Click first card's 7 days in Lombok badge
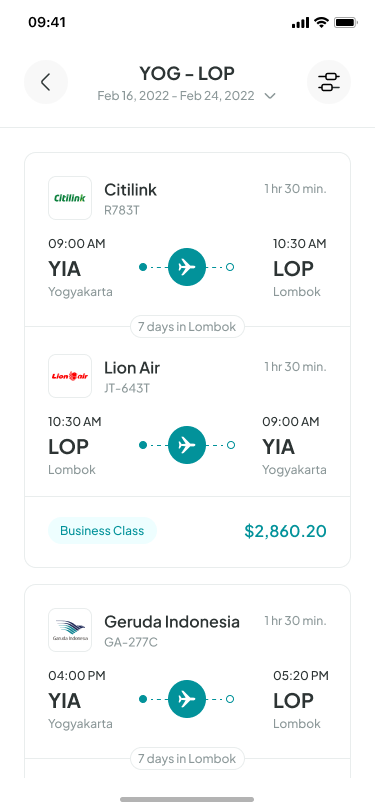The image size is (375, 812). click(x=187, y=327)
